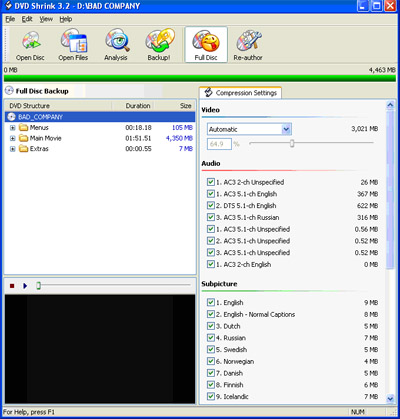
Task: Play the video preview
Action: click(x=25, y=286)
